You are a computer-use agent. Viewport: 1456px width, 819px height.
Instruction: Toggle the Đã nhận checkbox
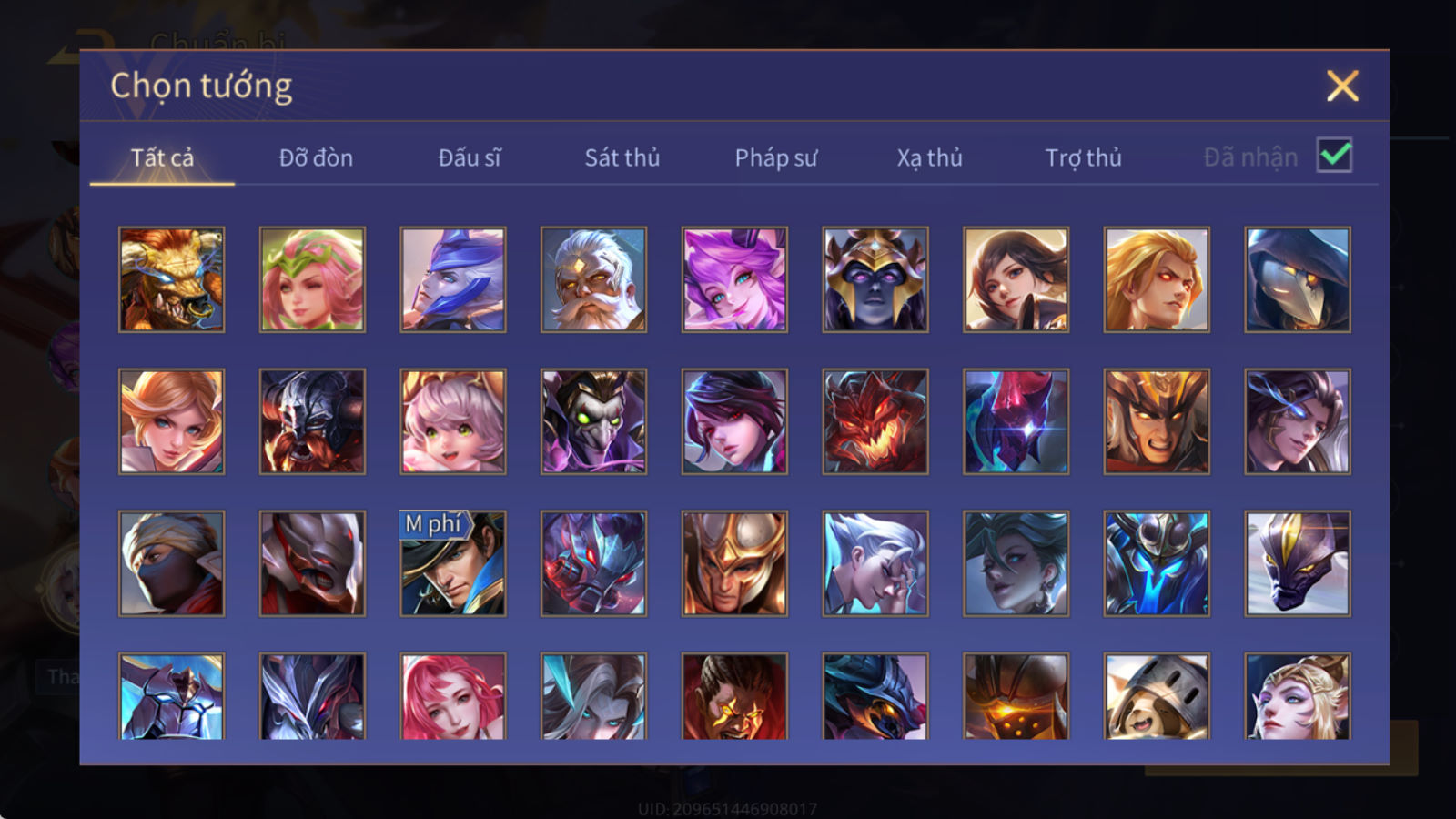(x=1335, y=156)
